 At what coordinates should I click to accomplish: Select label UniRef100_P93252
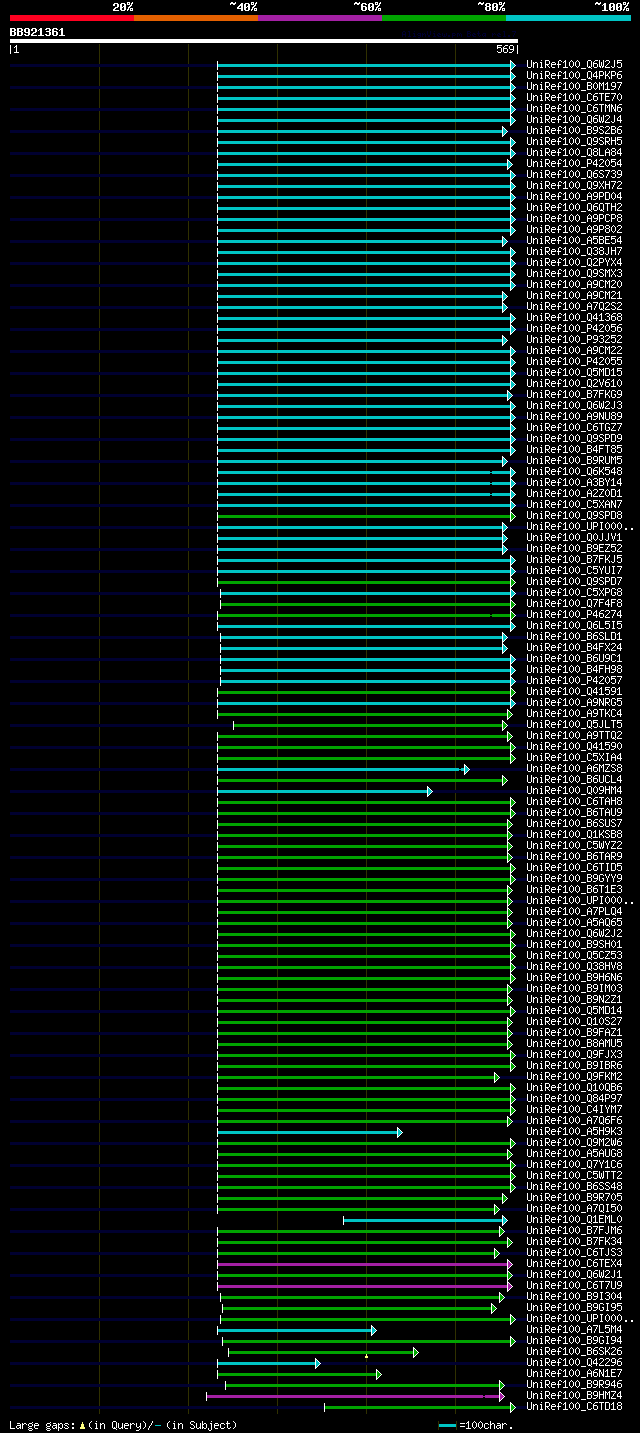574,339
